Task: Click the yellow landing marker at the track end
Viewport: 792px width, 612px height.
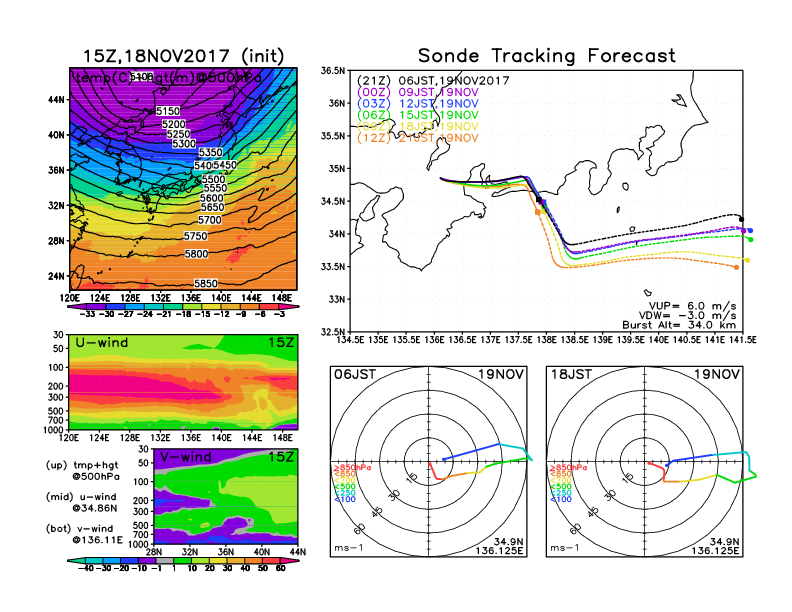Action: point(747,260)
